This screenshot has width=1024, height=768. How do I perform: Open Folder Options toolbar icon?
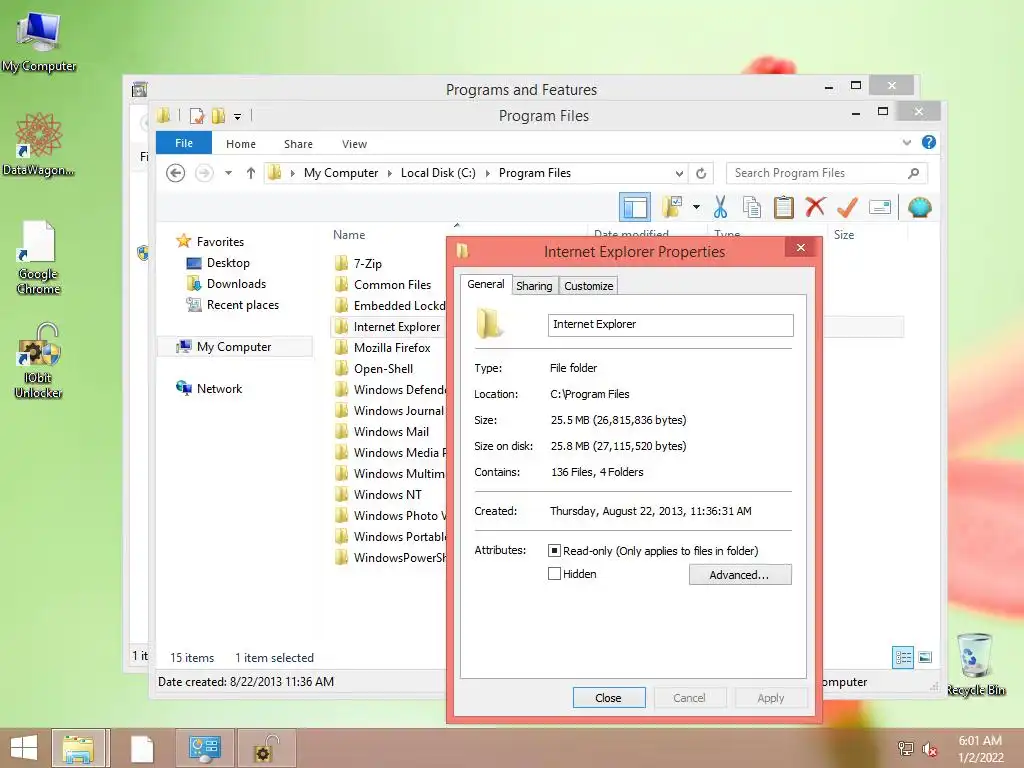coord(672,207)
